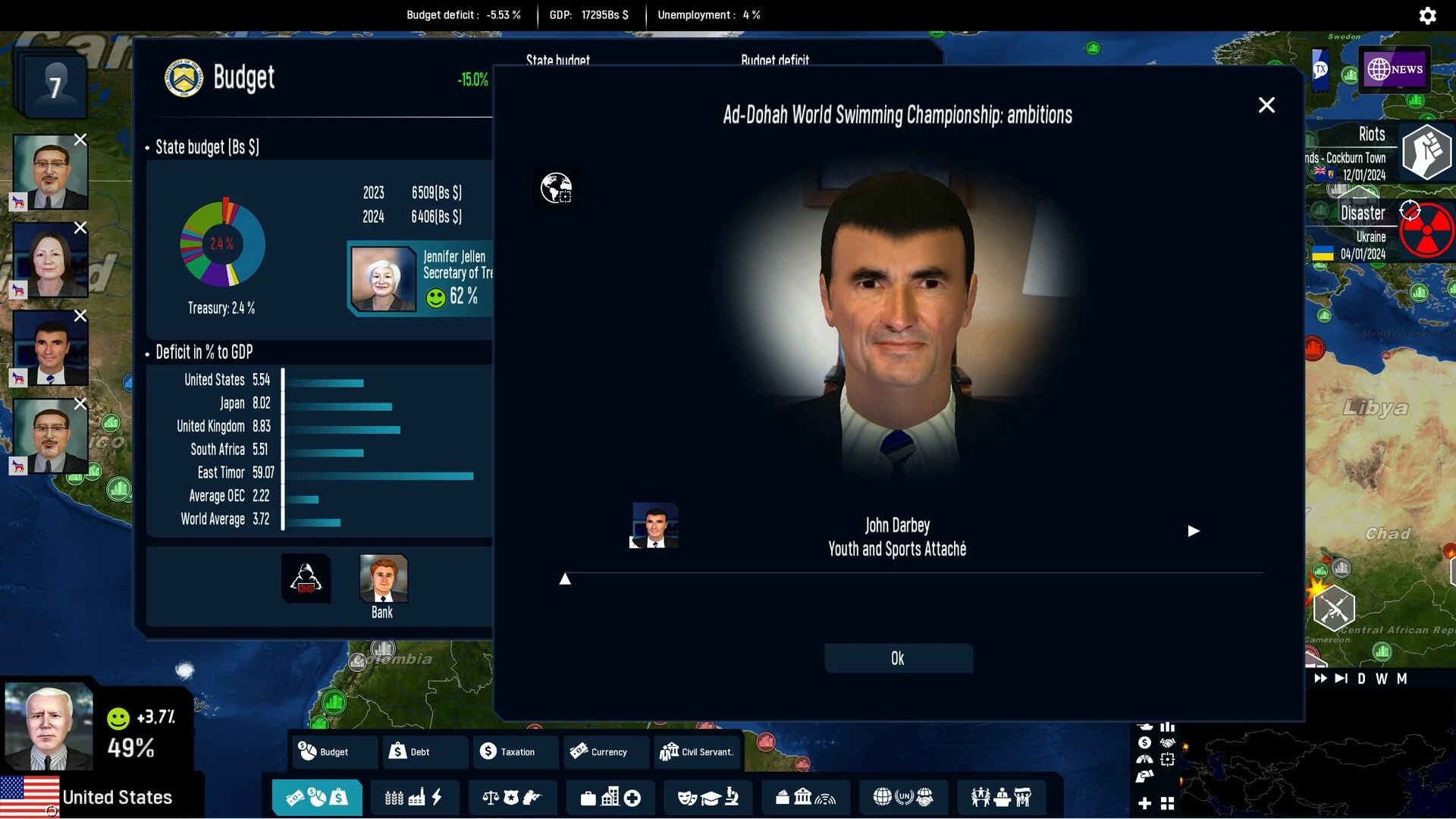The height and width of the screenshot is (819, 1456).
Task: Open the News globe panel
Action: click(x=1395, y=68)
